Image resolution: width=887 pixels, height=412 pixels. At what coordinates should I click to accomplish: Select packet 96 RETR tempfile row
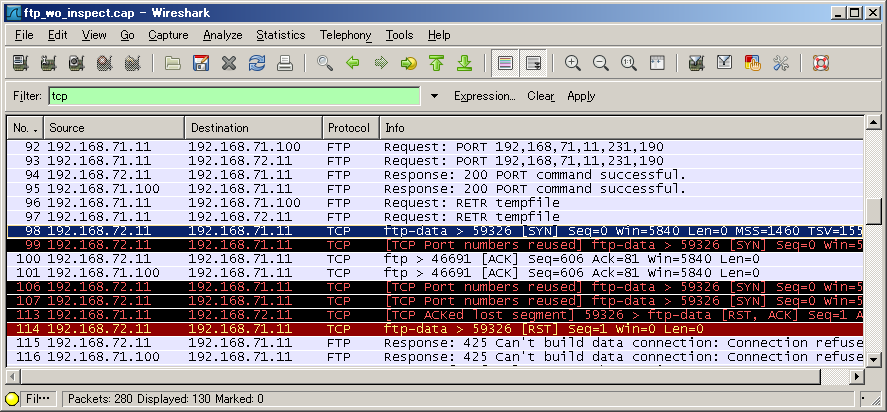click(x=436, y=203)
